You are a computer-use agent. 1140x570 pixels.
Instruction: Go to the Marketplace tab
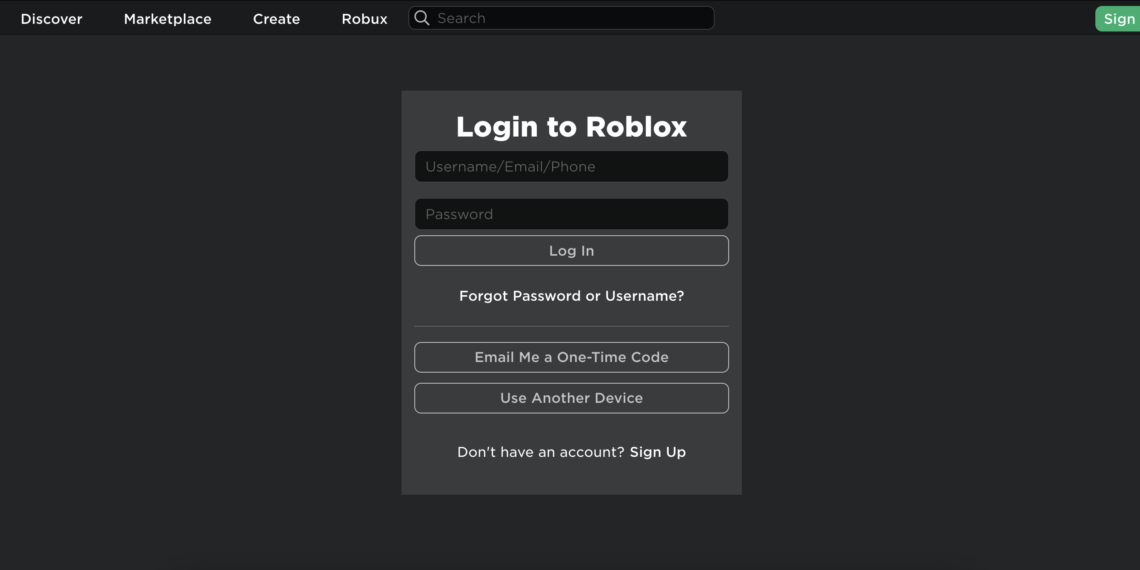(167, 19)
